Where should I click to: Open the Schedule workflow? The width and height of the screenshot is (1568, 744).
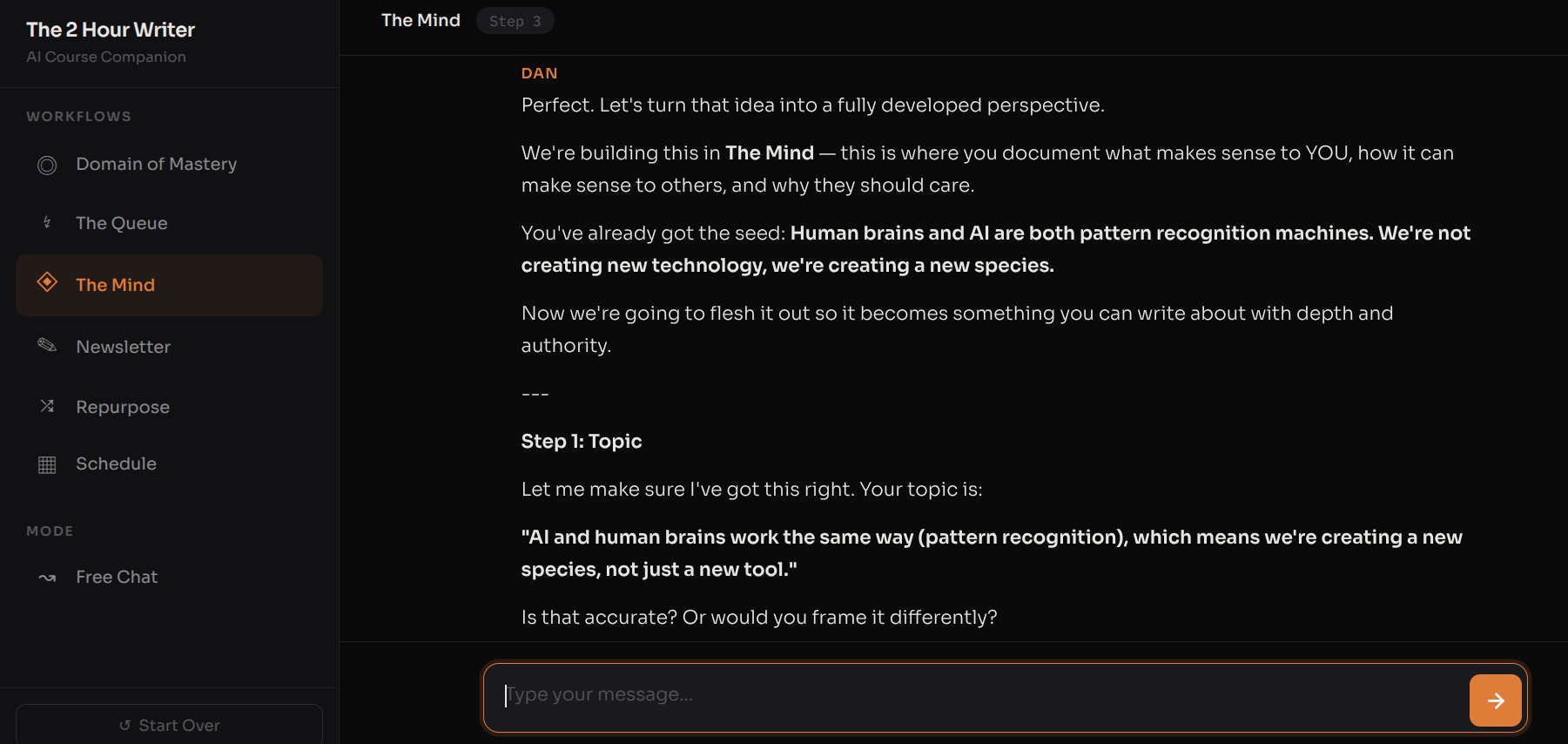point(116,463)
